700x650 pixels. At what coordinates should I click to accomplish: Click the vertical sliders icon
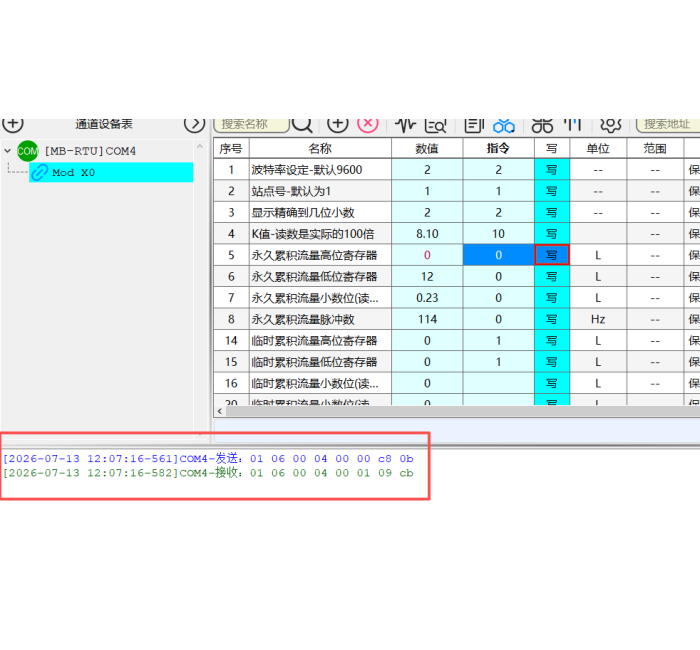point(572,125)
